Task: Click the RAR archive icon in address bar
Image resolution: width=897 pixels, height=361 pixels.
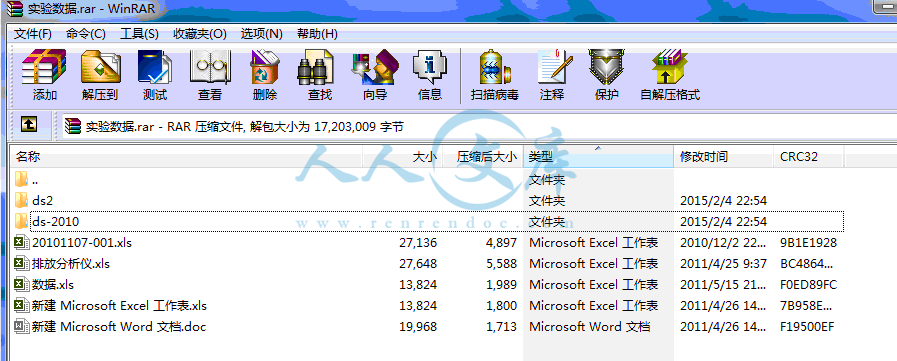Action: click(73, 126)
